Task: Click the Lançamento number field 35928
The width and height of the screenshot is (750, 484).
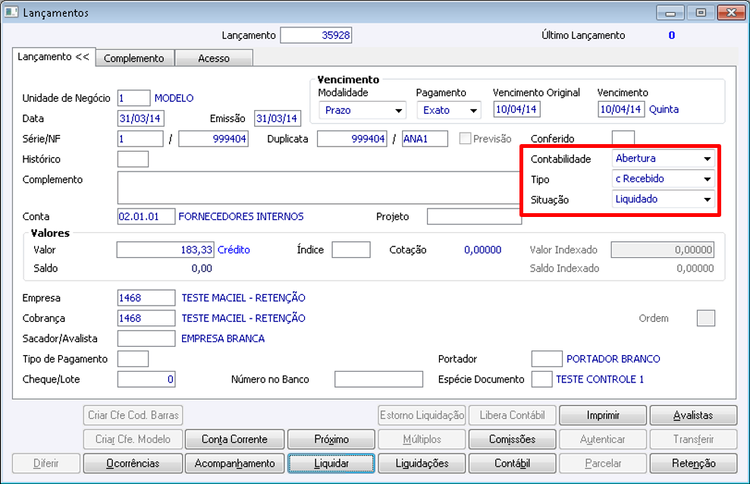Action: coord(316,35)
